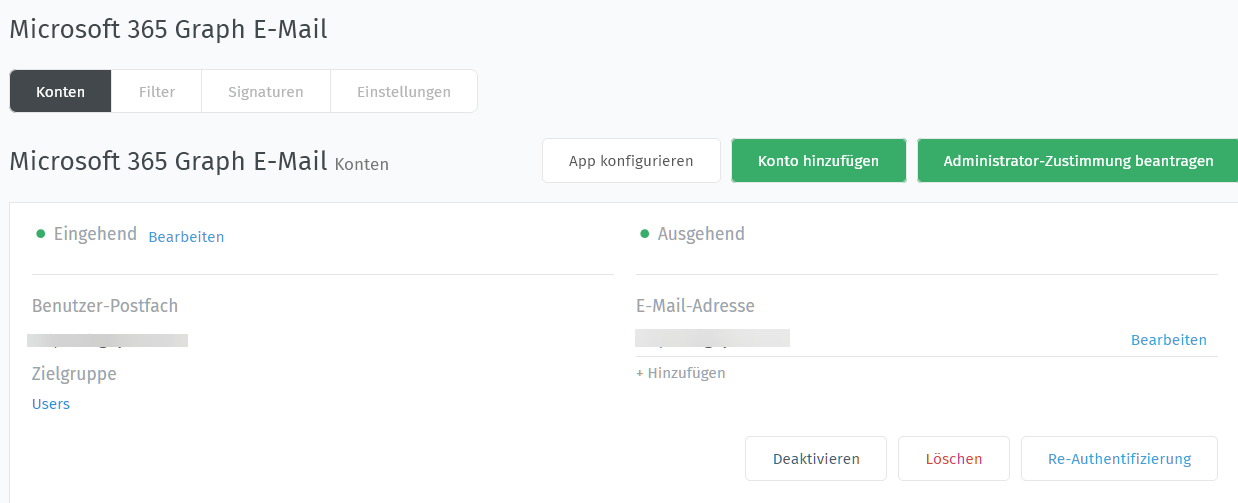
Task: Select the Zielgruppe label
Action: pyautogui.click(x=74, y=374)
